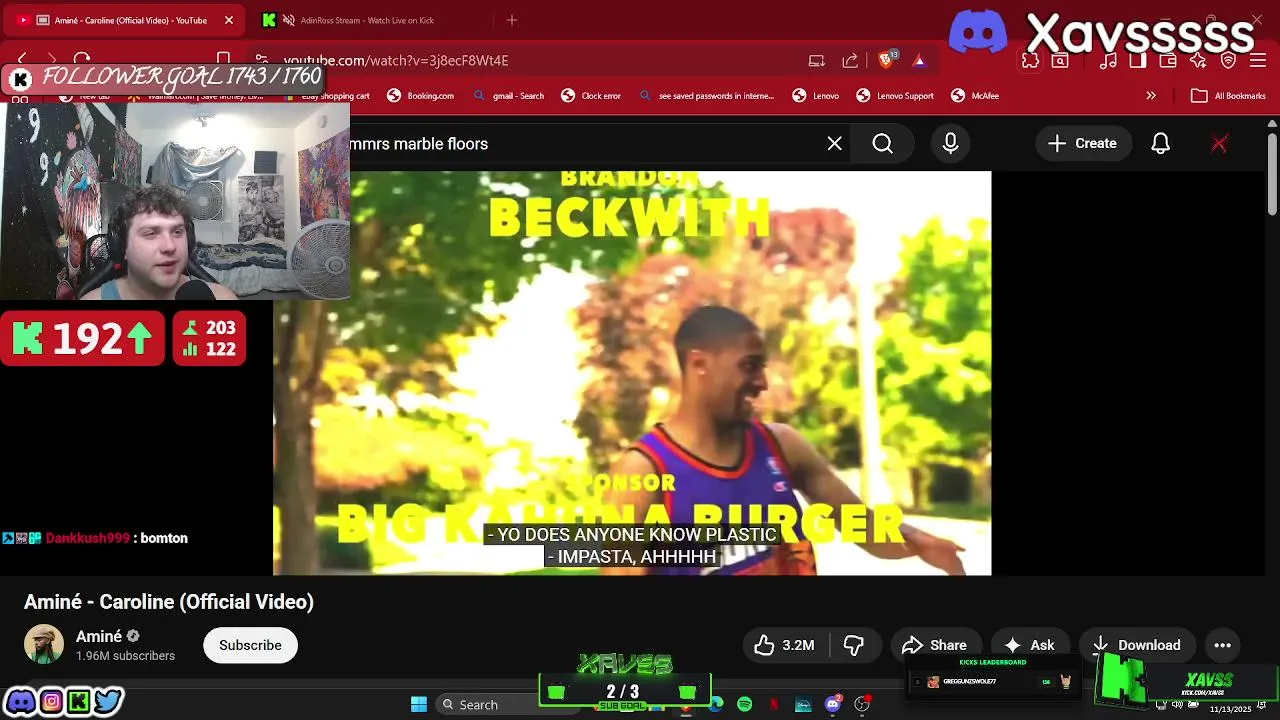
Task: Open the Booking.com bookmark
Action: 421,96
